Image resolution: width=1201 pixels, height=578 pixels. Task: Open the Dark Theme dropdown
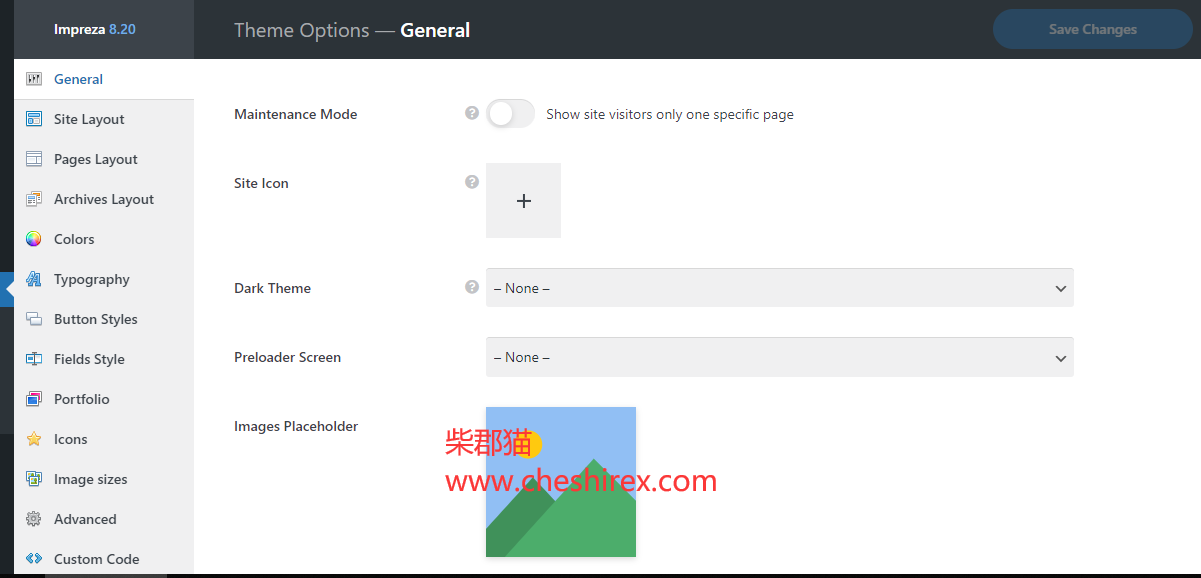coord(779,288)
